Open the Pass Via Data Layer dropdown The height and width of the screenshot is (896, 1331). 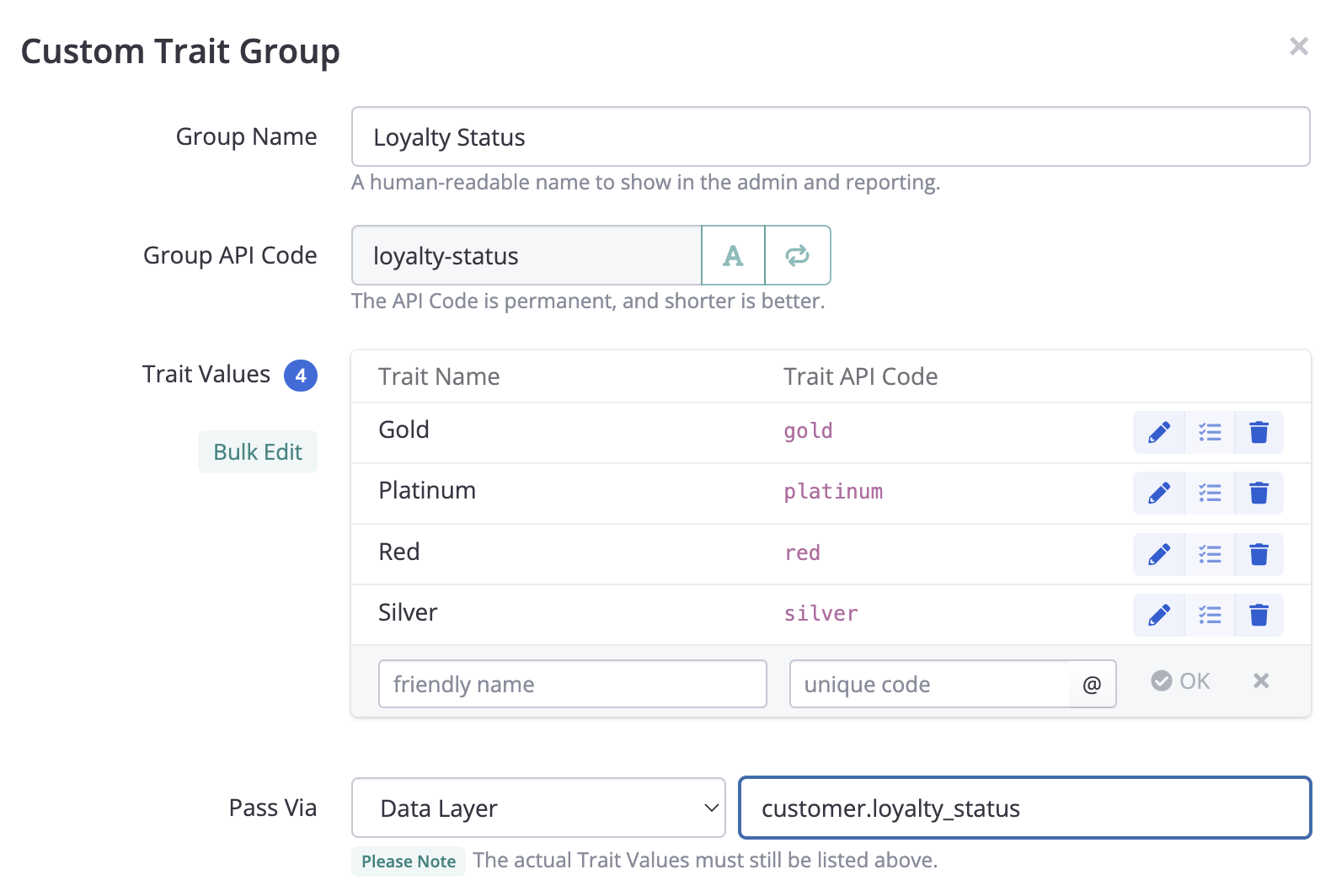pyautogui.click(x=538, y=808)
